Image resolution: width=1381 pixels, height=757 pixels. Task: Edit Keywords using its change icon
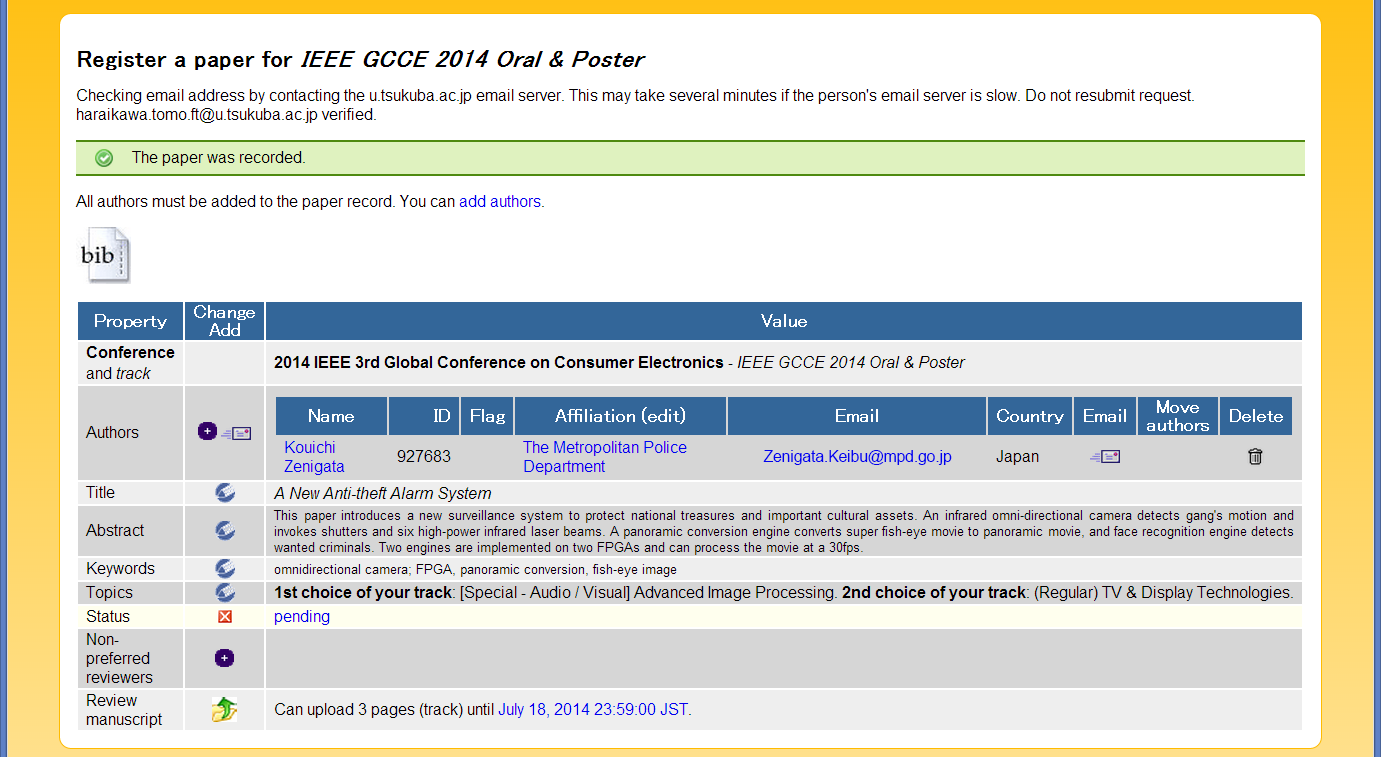(x=225, y=568)
